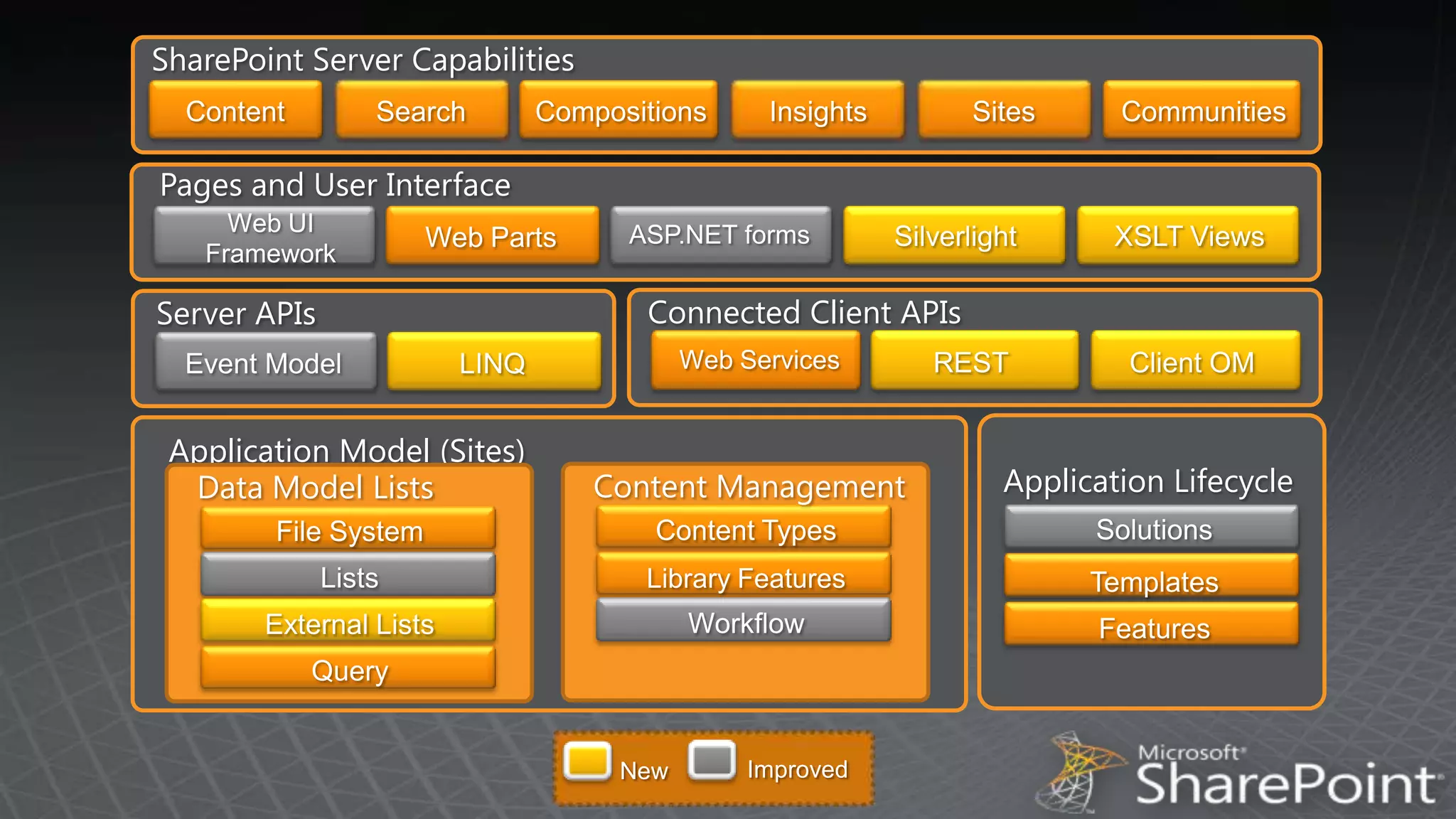Click the Web Parts box
This screenshot has height=819, width=1456.
(x=492, y=236)
